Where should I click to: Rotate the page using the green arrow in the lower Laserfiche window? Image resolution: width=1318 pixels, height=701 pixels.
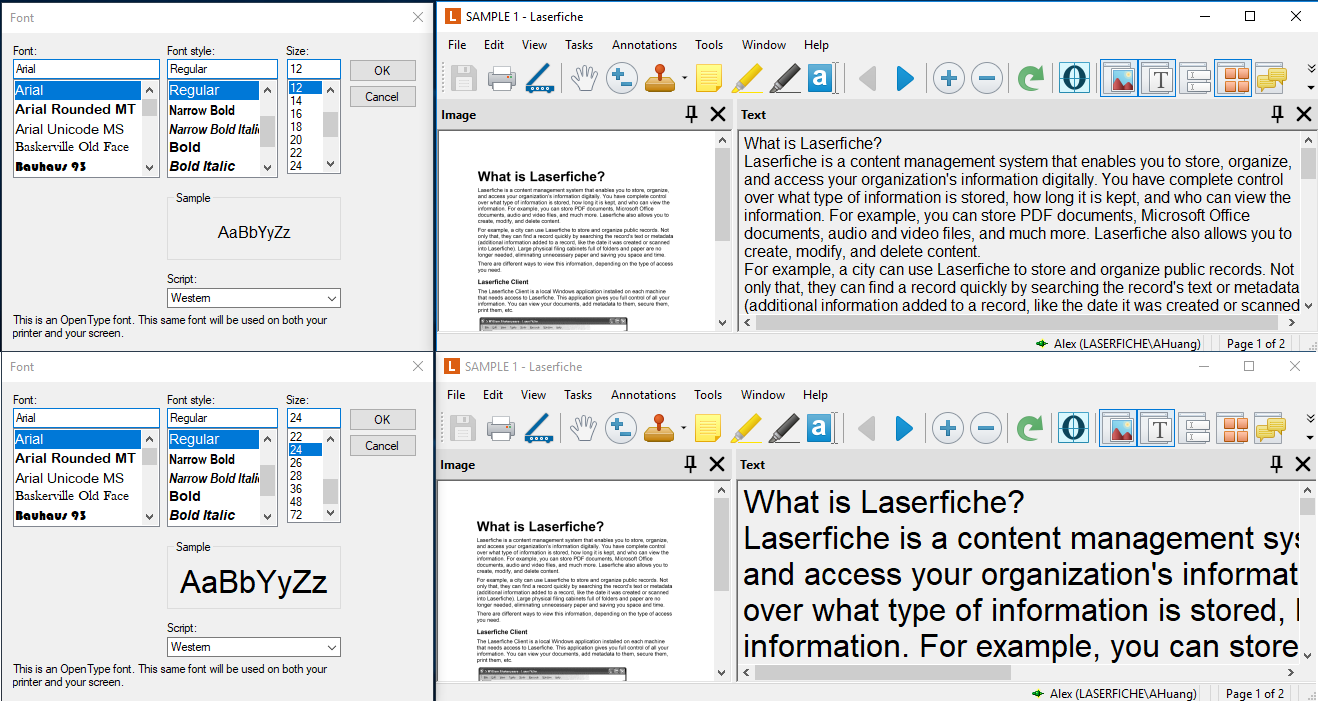1030,428
